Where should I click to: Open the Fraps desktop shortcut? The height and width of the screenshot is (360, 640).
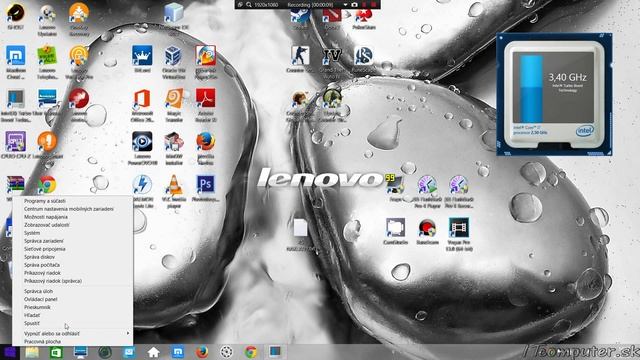(395, 185)
